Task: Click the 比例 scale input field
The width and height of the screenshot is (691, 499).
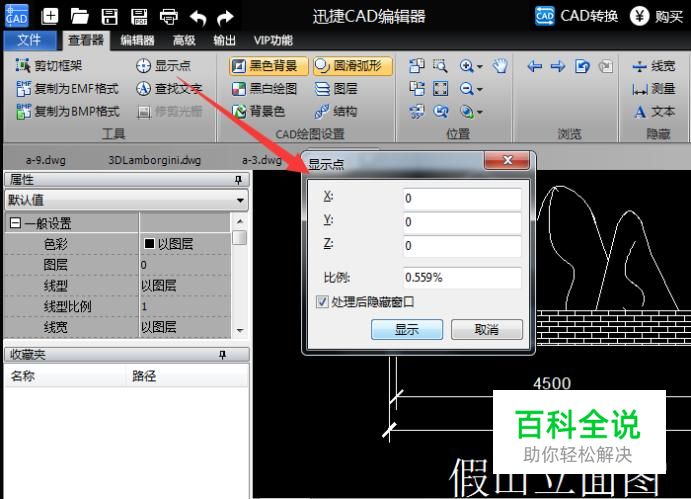Action: pyautogui.click(x=462, y=278)
